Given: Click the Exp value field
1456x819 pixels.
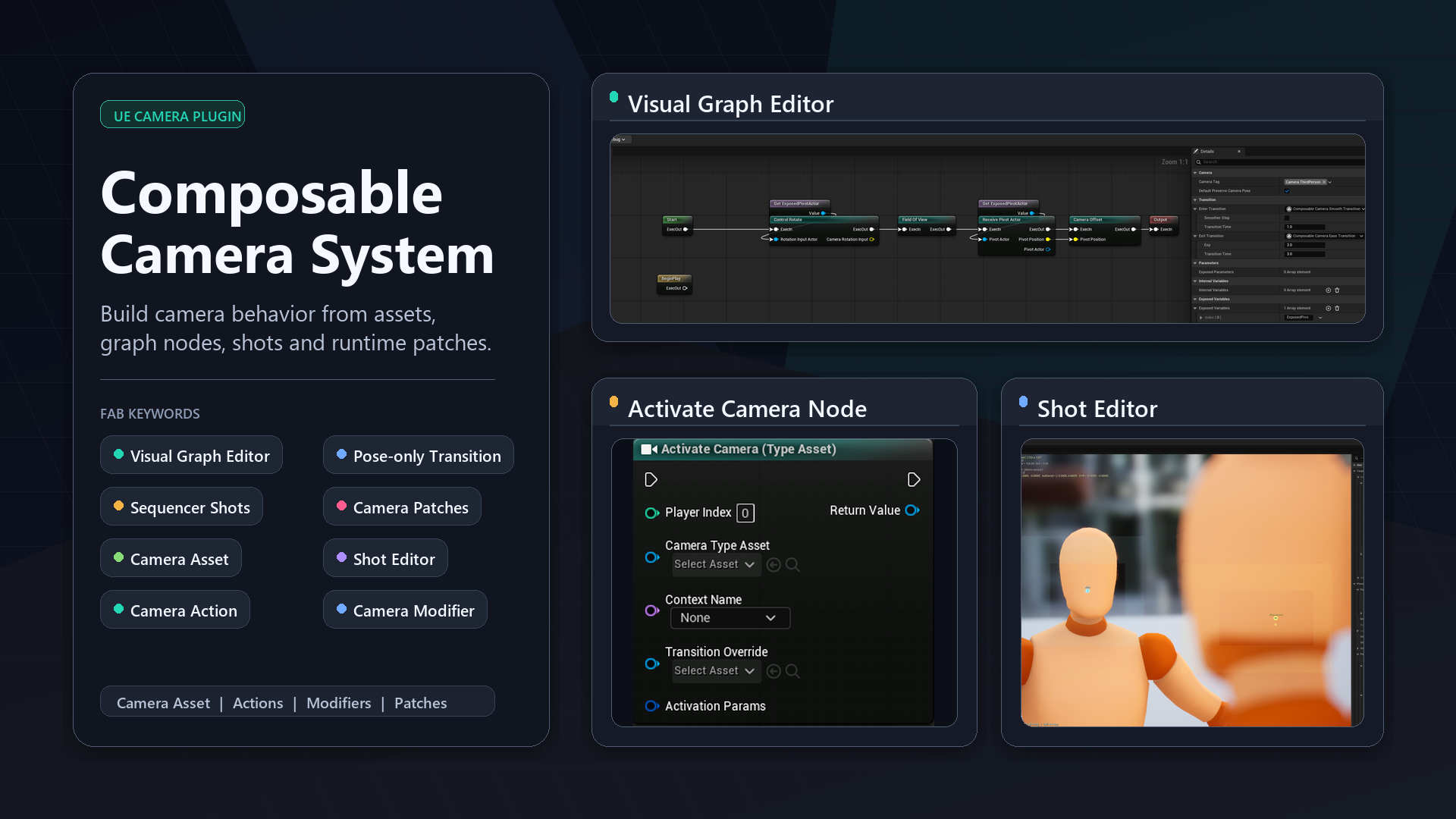Looking at the screenshot, I should (x=1304, y=245).
